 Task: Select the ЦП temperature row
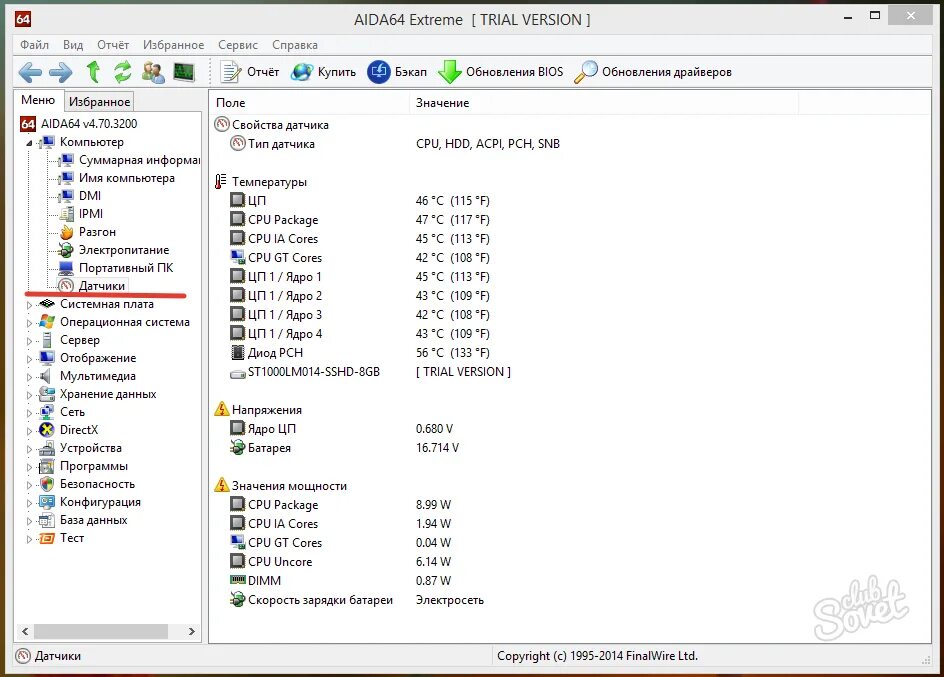click(x=360, y=200)
